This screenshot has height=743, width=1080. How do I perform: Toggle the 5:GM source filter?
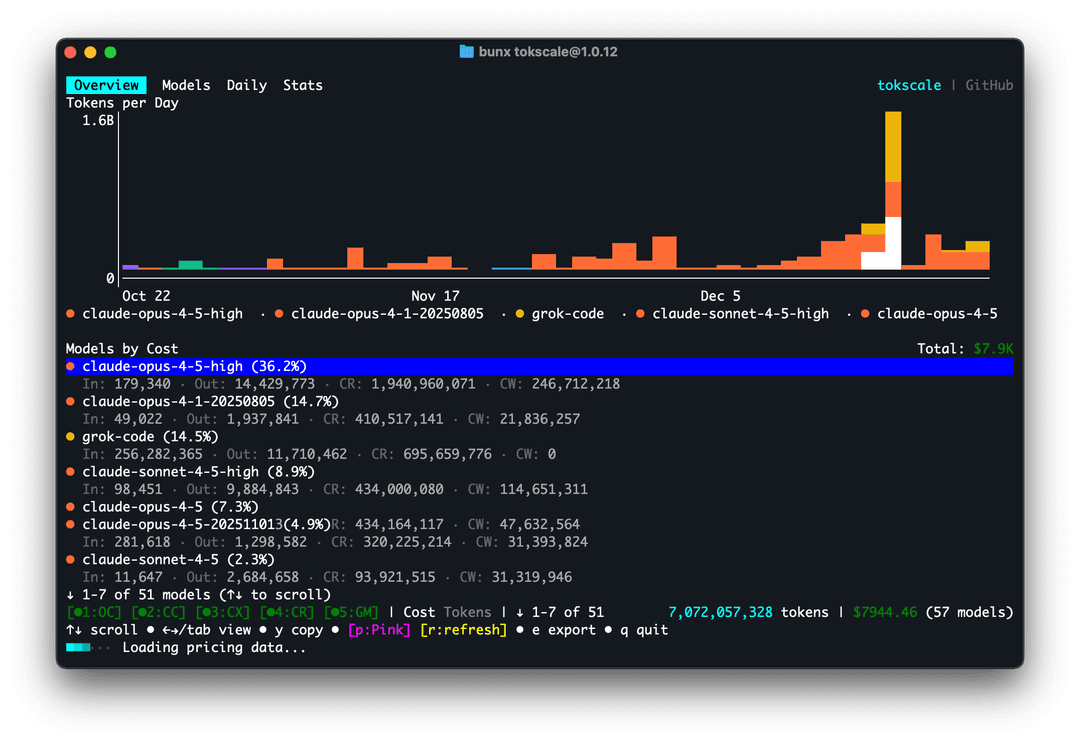(351, 612)
